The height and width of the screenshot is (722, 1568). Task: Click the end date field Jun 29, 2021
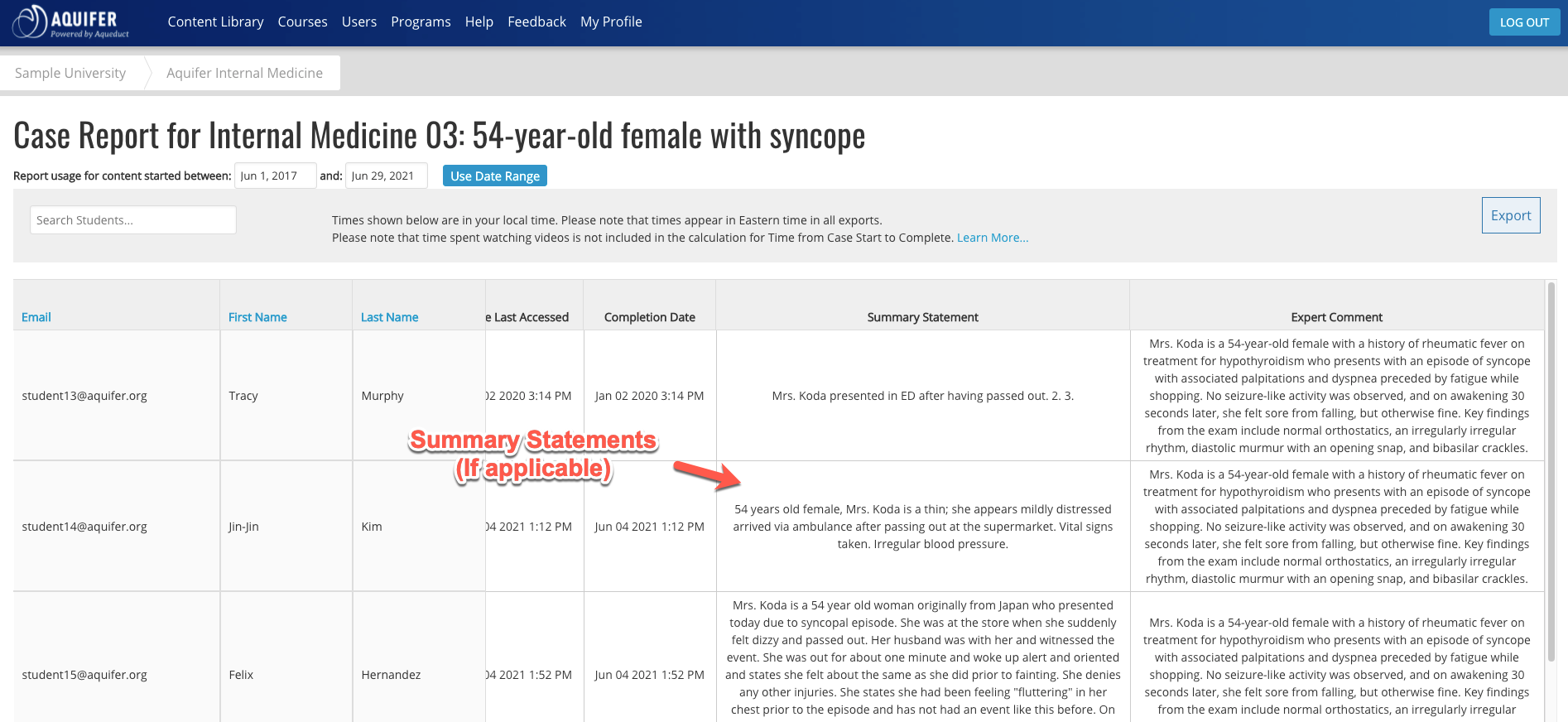click(x=386, y=176)
